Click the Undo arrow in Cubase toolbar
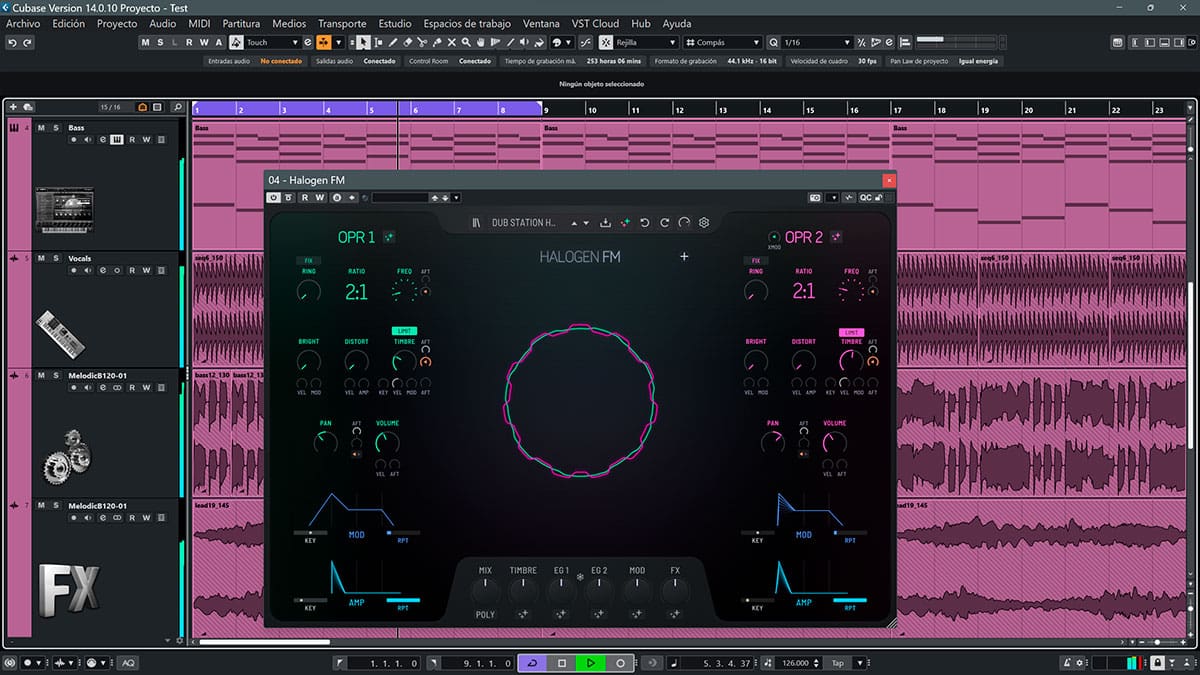This screenshot has height=675, width=1200. pyautogui.click(x=13, y=42)
